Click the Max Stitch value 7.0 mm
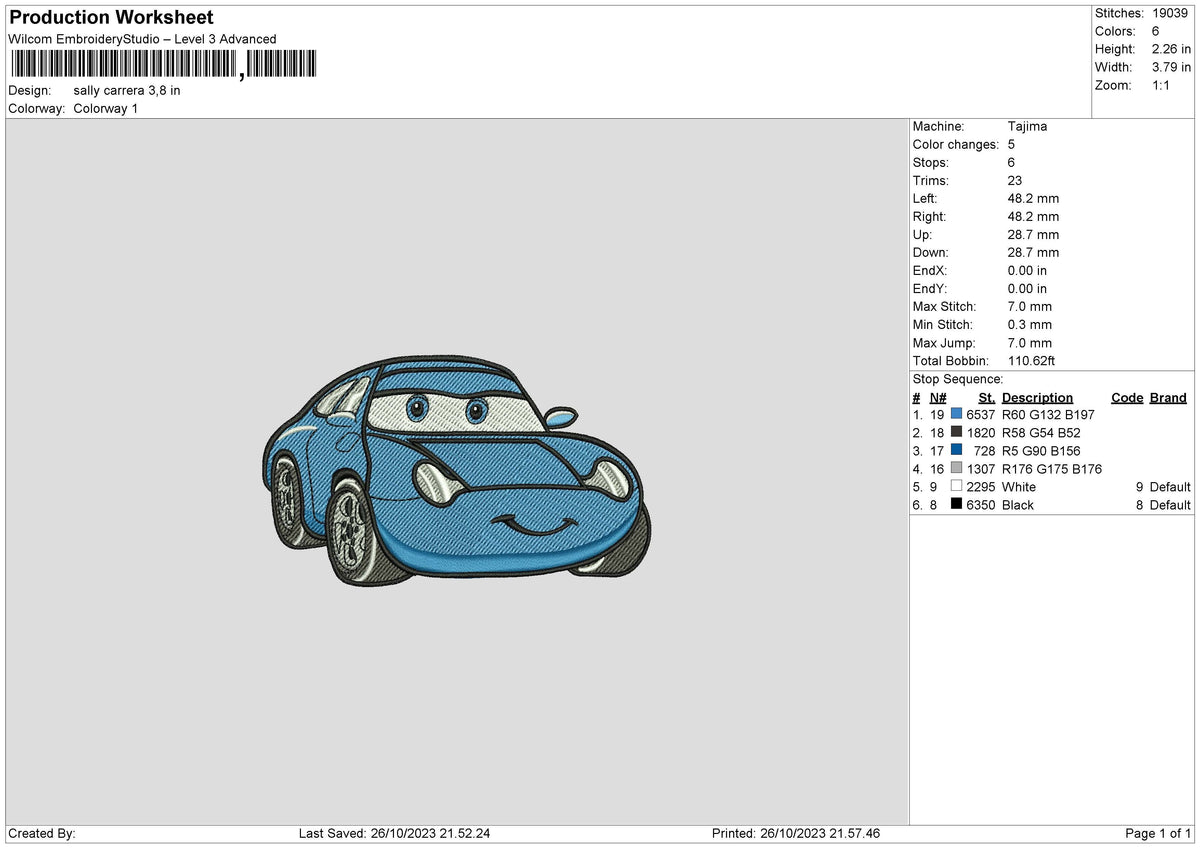 pyautogui.click(x=1030, y=307)
